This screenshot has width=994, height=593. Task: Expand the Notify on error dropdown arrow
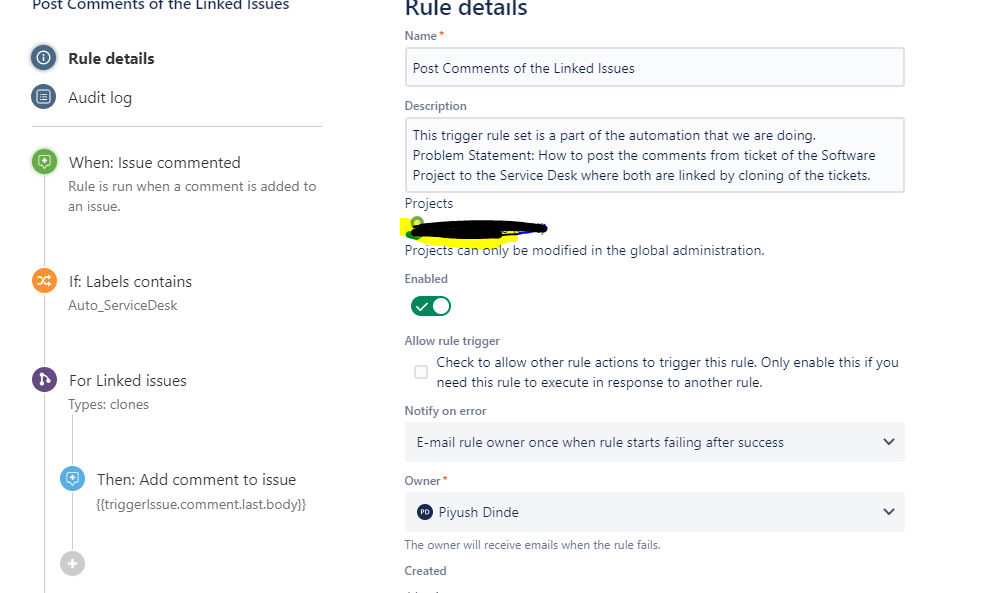889,442
